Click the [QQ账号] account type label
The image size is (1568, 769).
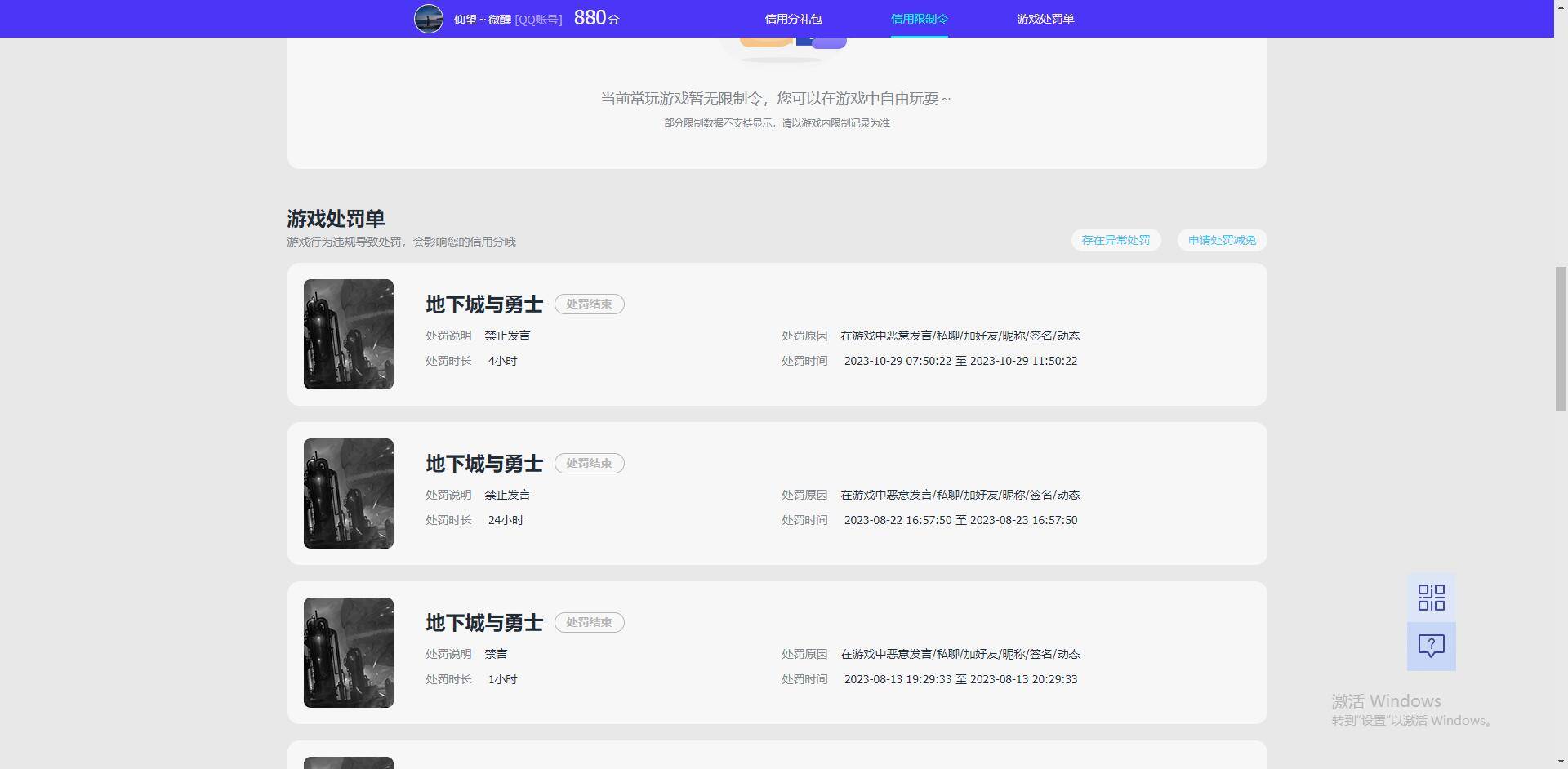pyautogui.click(x=538, y=19)
